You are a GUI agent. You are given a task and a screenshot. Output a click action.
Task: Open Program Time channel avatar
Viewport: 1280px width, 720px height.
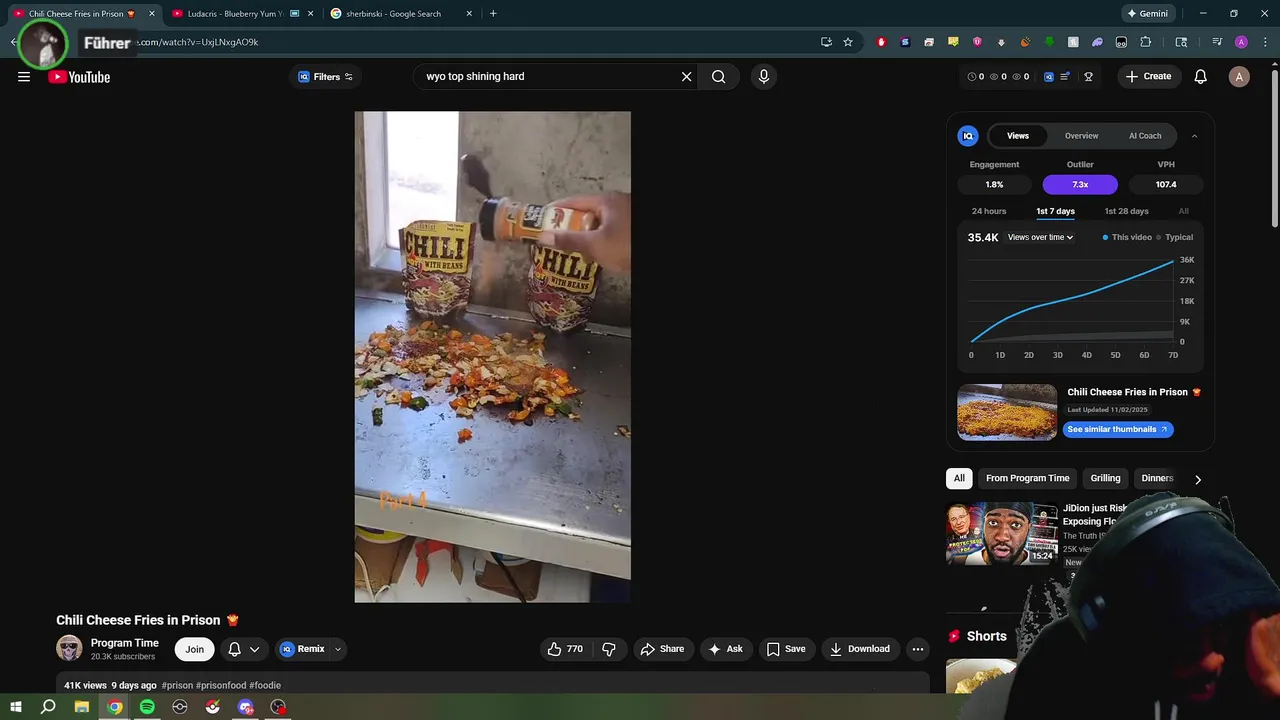pos(69,648)
